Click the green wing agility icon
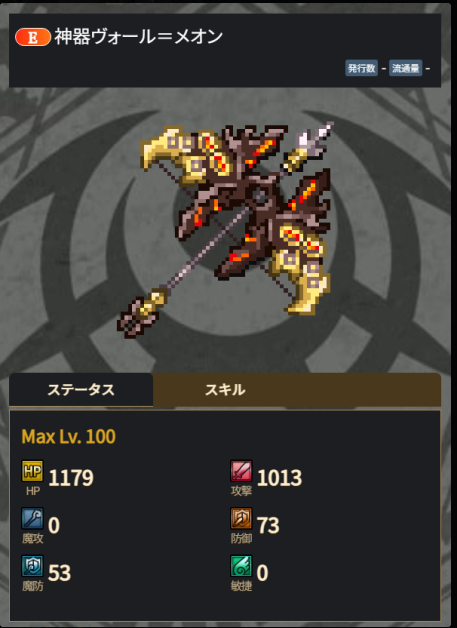 pyautogui.click(x=241, y=566)
